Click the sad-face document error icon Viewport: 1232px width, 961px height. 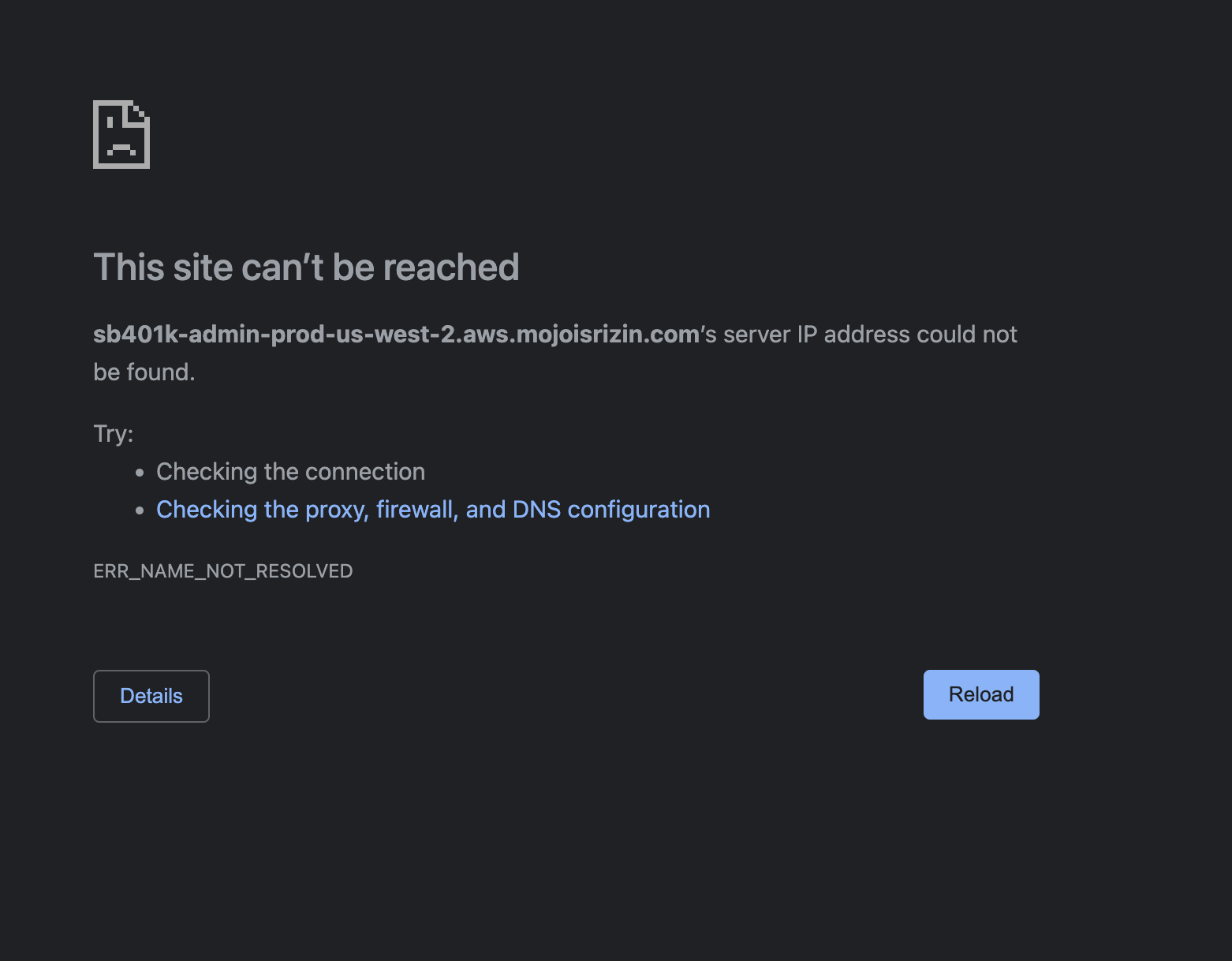121,134
